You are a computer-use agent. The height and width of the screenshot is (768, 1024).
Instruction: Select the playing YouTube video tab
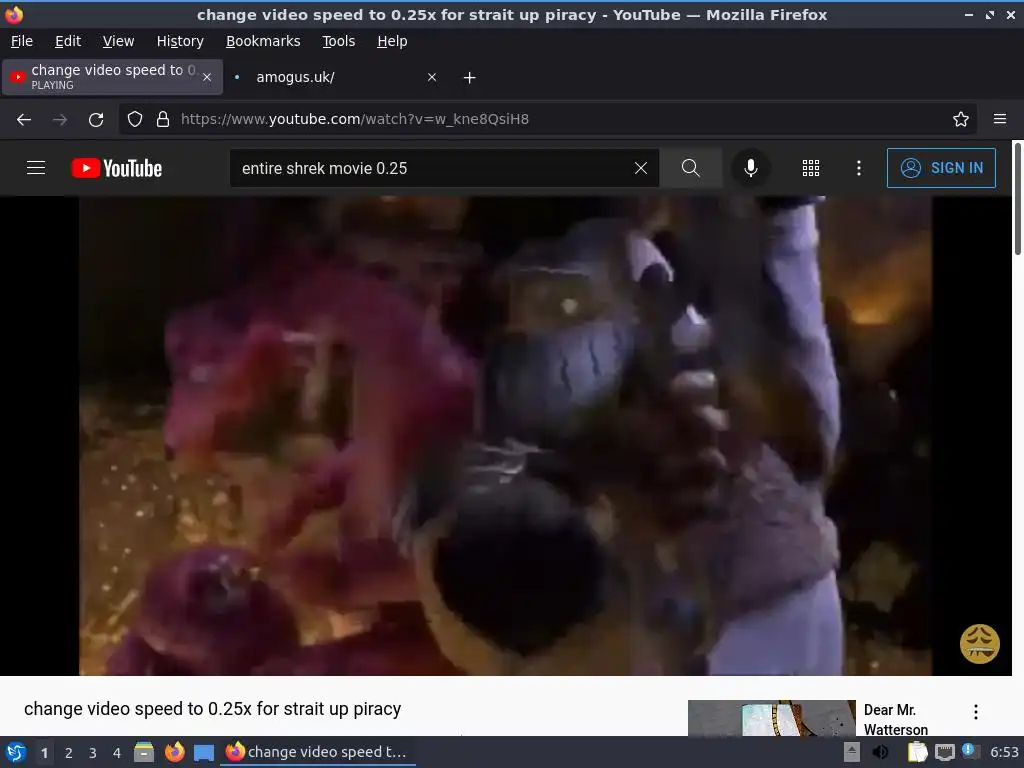[x=112, y=77]
